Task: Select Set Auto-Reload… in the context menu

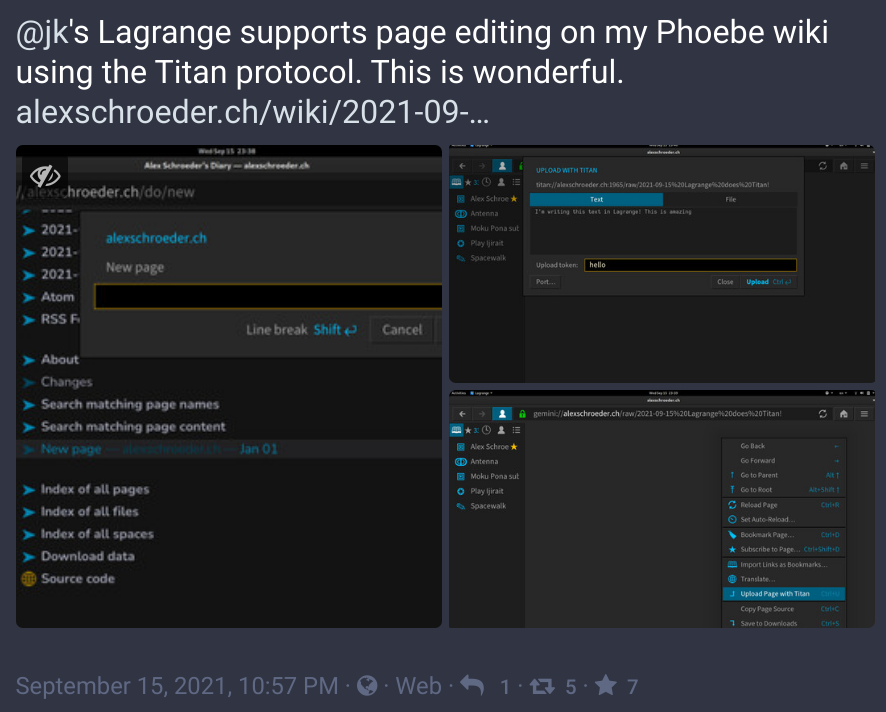Action: (x=784, y=520)
